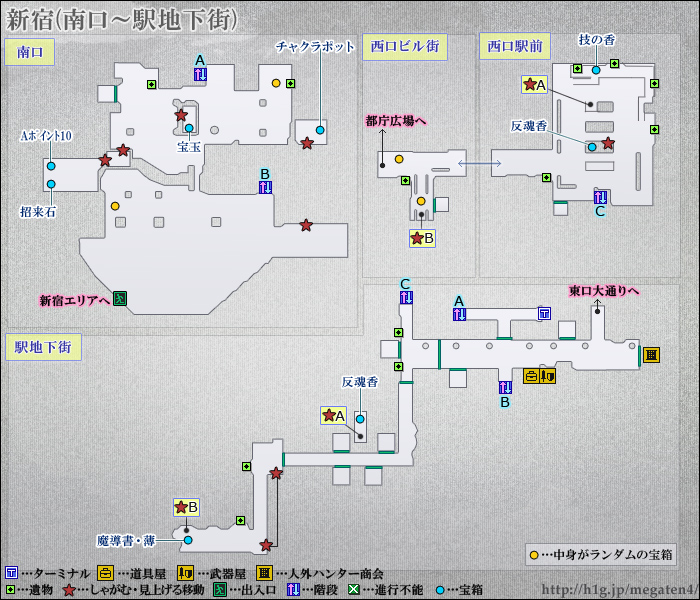Click the 東口大通りへ destination label

[603, 291]
